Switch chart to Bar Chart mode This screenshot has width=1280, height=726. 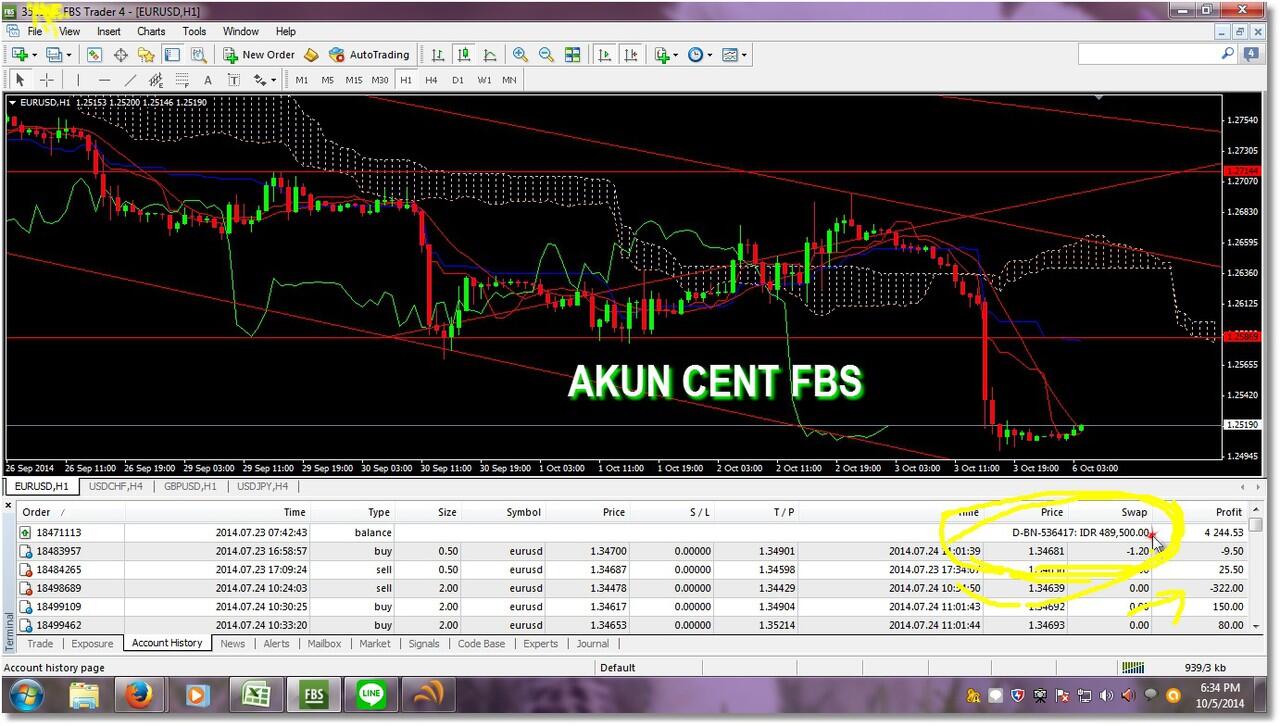click(438, 55)
